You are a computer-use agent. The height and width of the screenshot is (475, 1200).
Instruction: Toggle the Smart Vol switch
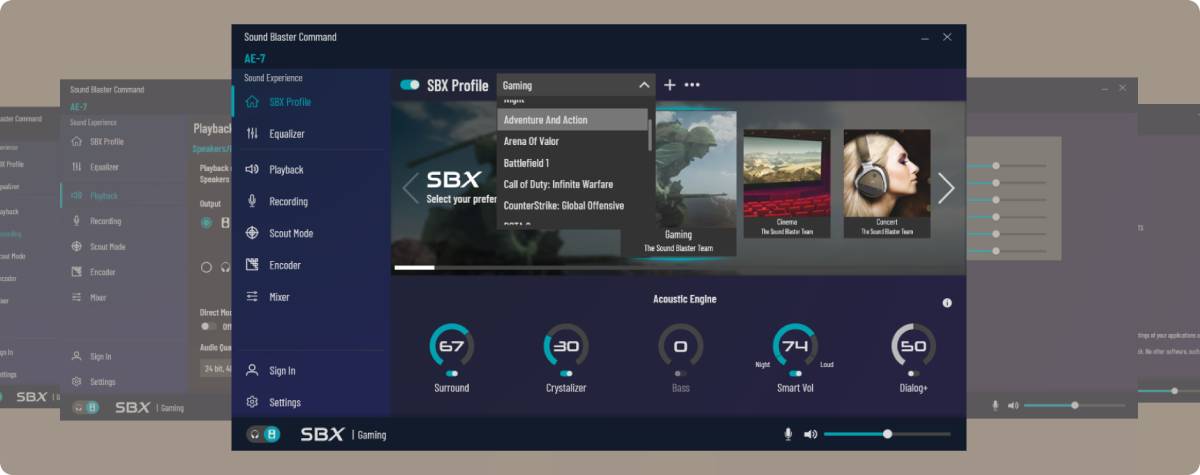[795, 373]
